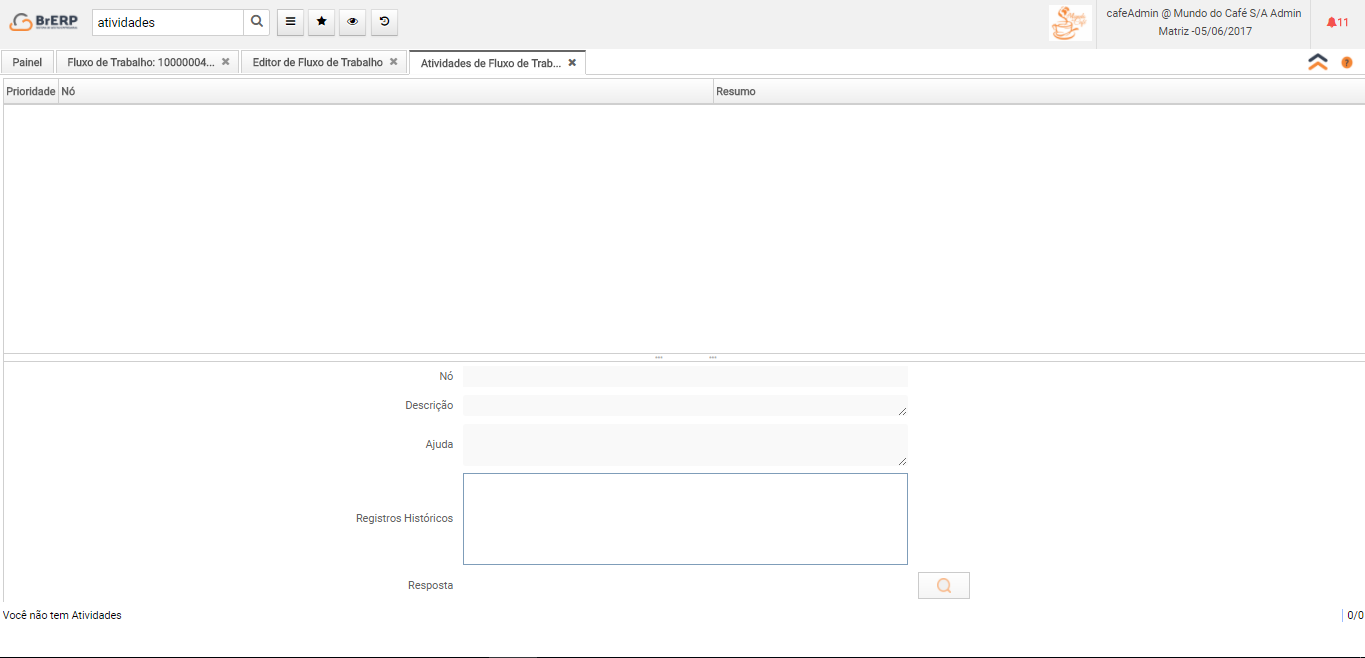
Task: Close the Fluxo de Trabalho: 10000004 tab
Action: click(x=226, y=62)
